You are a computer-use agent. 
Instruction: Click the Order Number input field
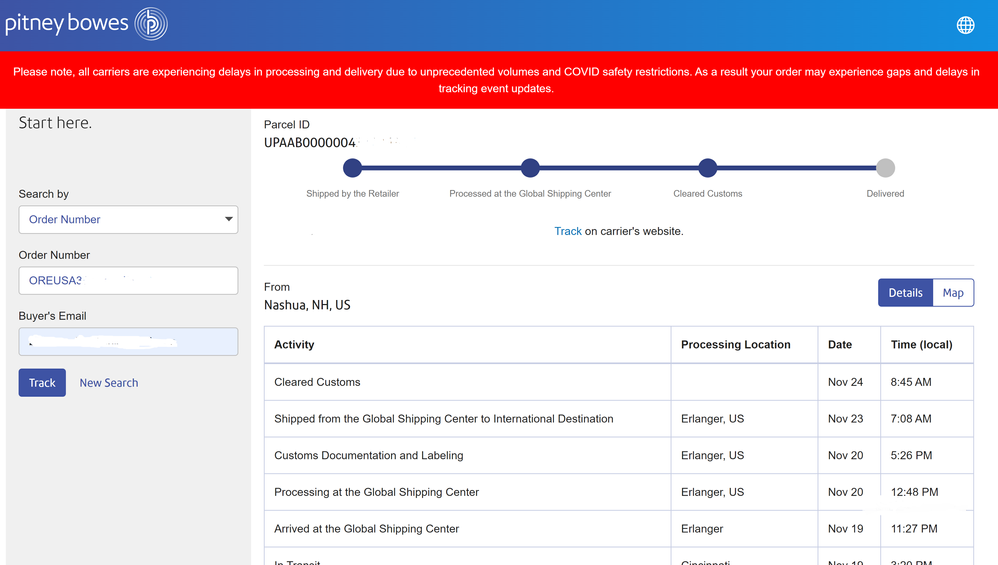click(128, 281)
